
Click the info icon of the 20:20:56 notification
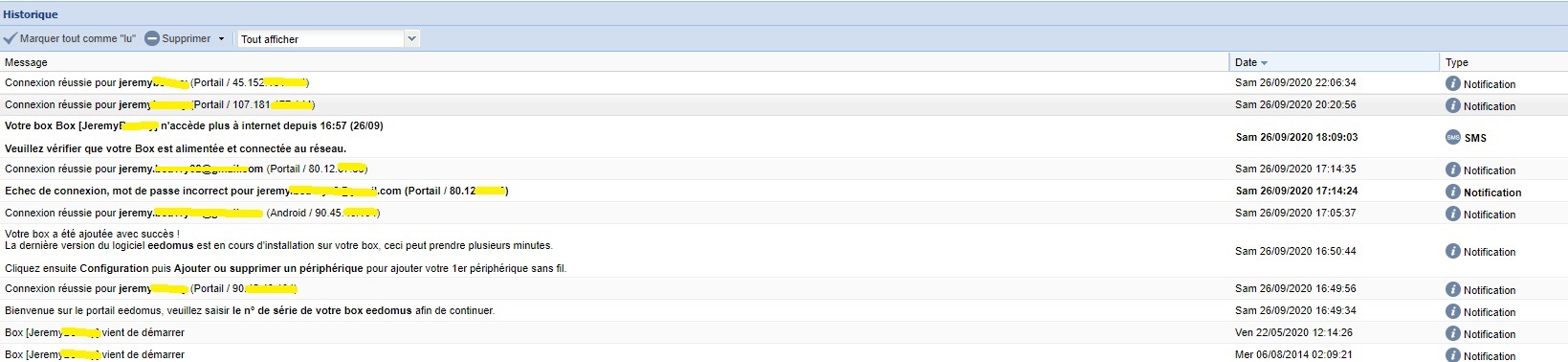coord(1453,105)
